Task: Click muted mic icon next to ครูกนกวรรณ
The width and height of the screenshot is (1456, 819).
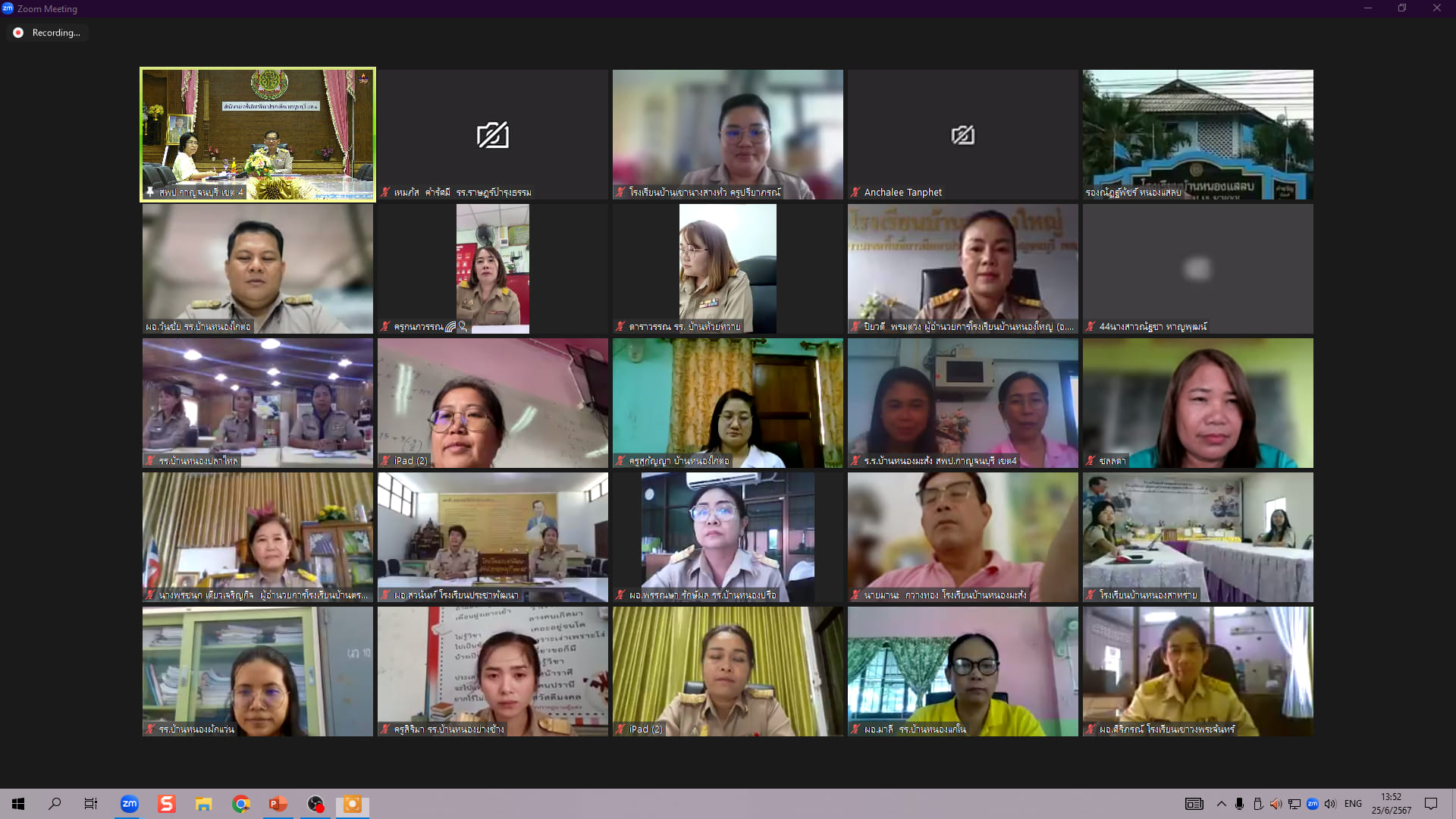Action: 385,327
